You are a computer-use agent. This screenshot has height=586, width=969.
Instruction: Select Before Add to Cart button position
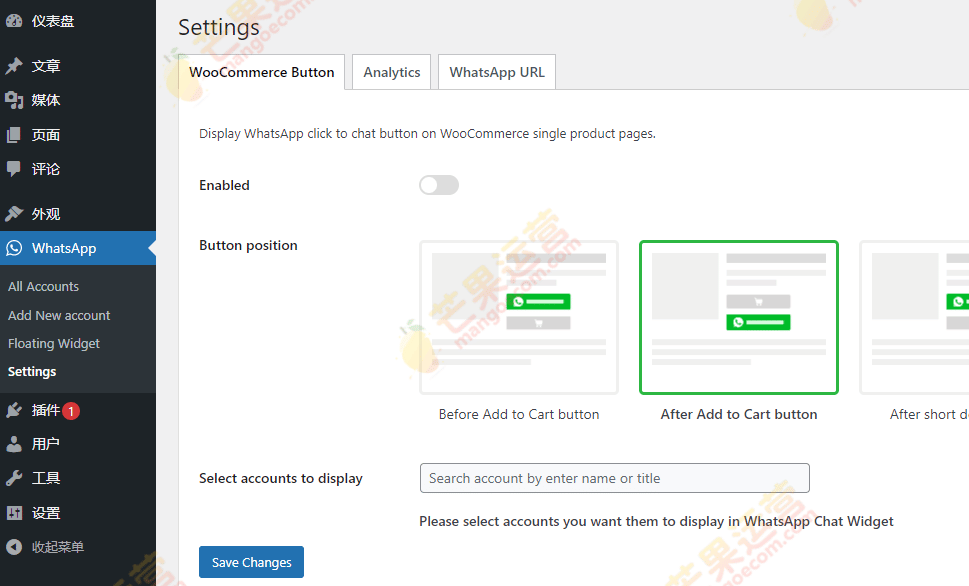pos(519,318)
